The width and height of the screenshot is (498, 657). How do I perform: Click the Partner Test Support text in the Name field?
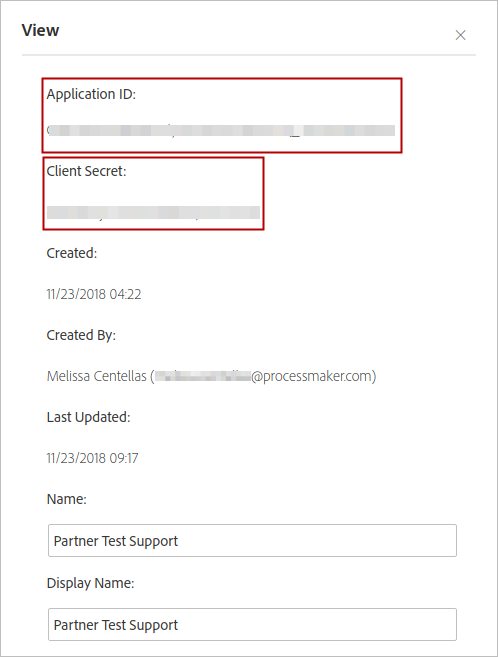(116, 541)
